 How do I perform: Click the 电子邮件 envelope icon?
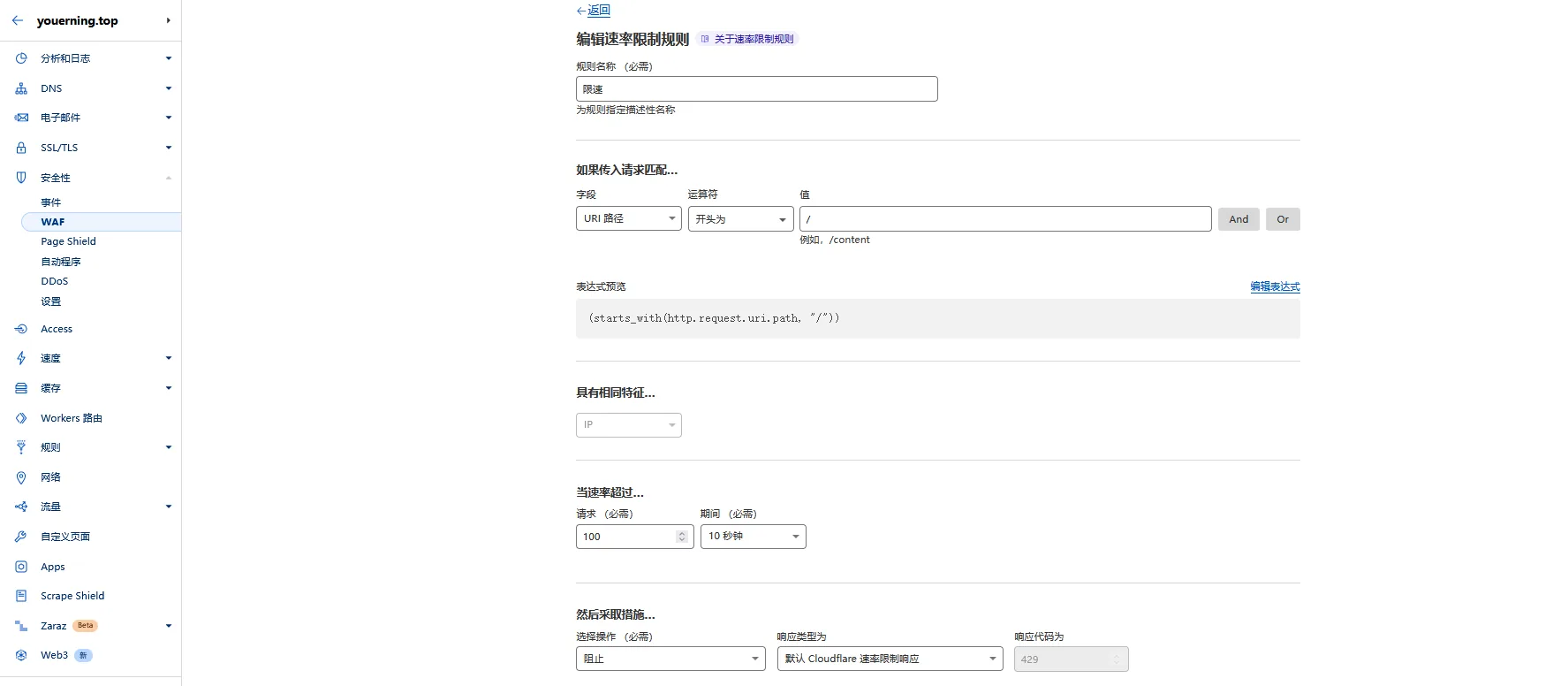coord(21,118)
